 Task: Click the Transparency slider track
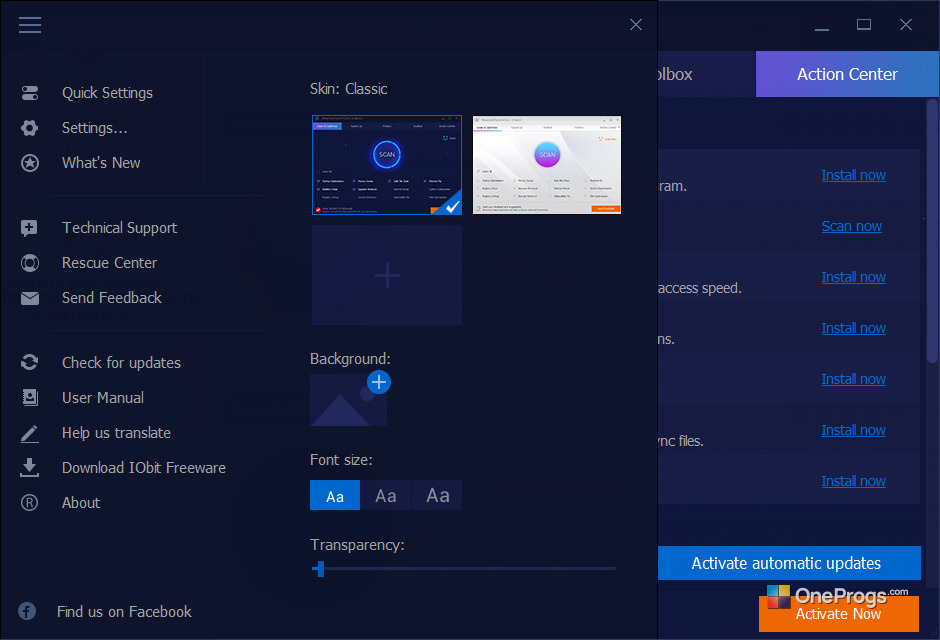pos(464,569)
